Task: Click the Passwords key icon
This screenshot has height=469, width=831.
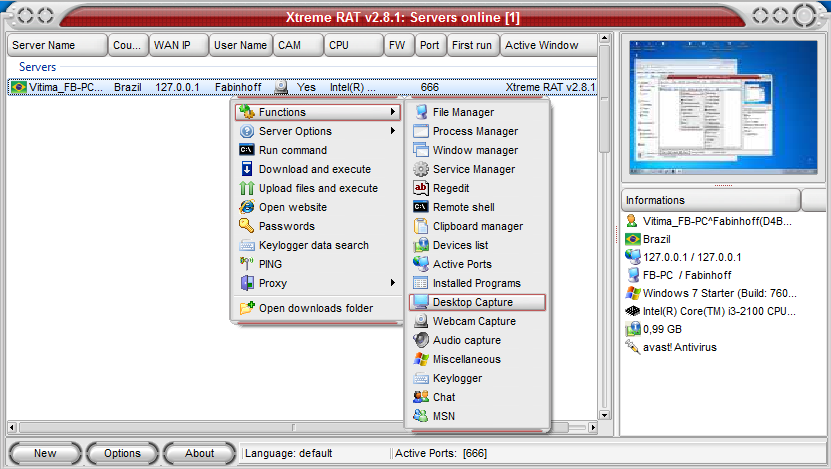Action: point(247,226)
